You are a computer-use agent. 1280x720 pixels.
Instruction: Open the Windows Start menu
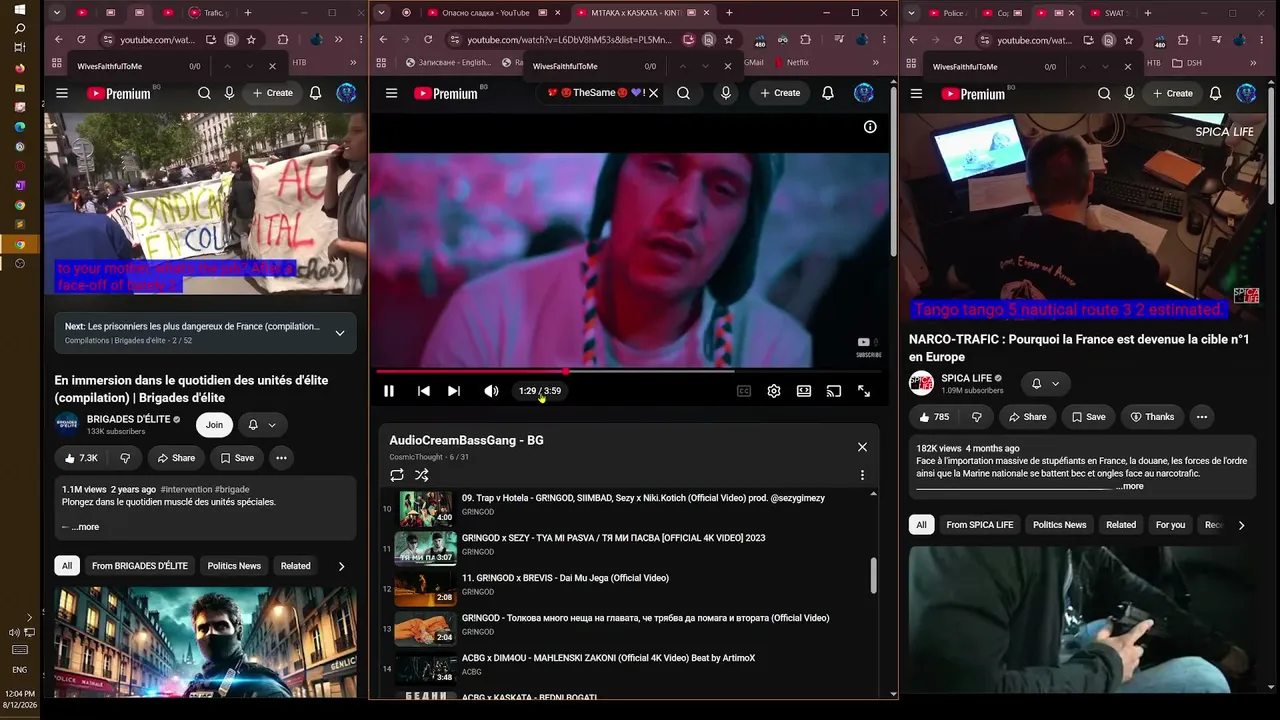pyautogui.click(x=20, y=10)
